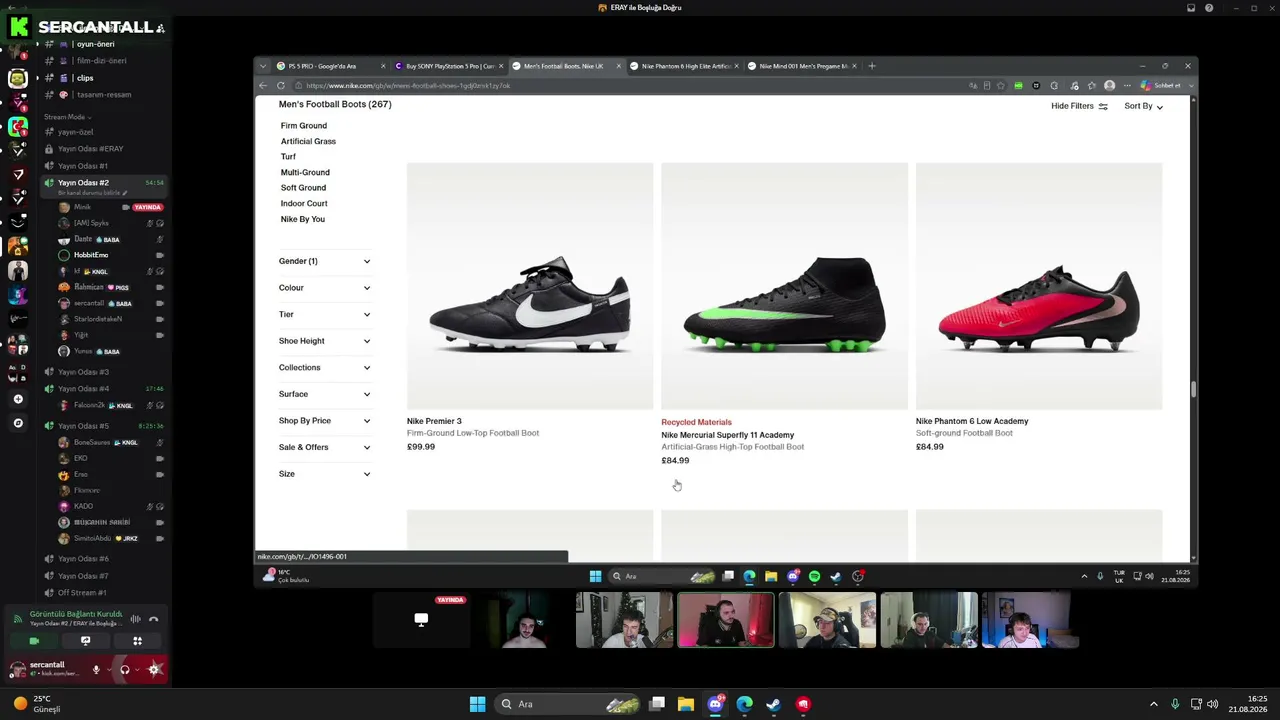1280x720 pixels.
Task: Open the Nike Phantom 6 Low Academy image
Action: coord(1039,287)
